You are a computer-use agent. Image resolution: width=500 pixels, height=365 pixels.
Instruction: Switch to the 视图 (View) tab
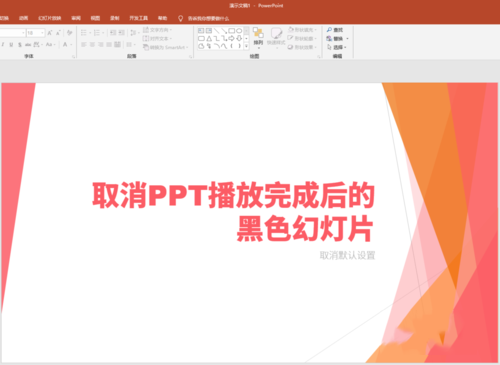coord(95,18)
